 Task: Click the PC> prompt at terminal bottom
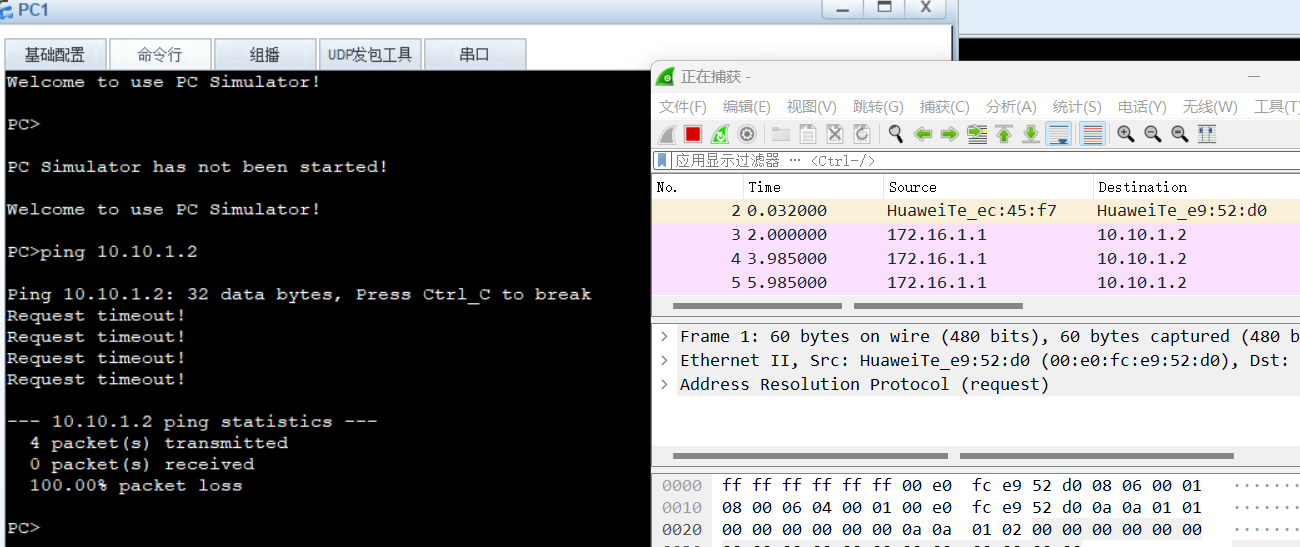(23, 528)
